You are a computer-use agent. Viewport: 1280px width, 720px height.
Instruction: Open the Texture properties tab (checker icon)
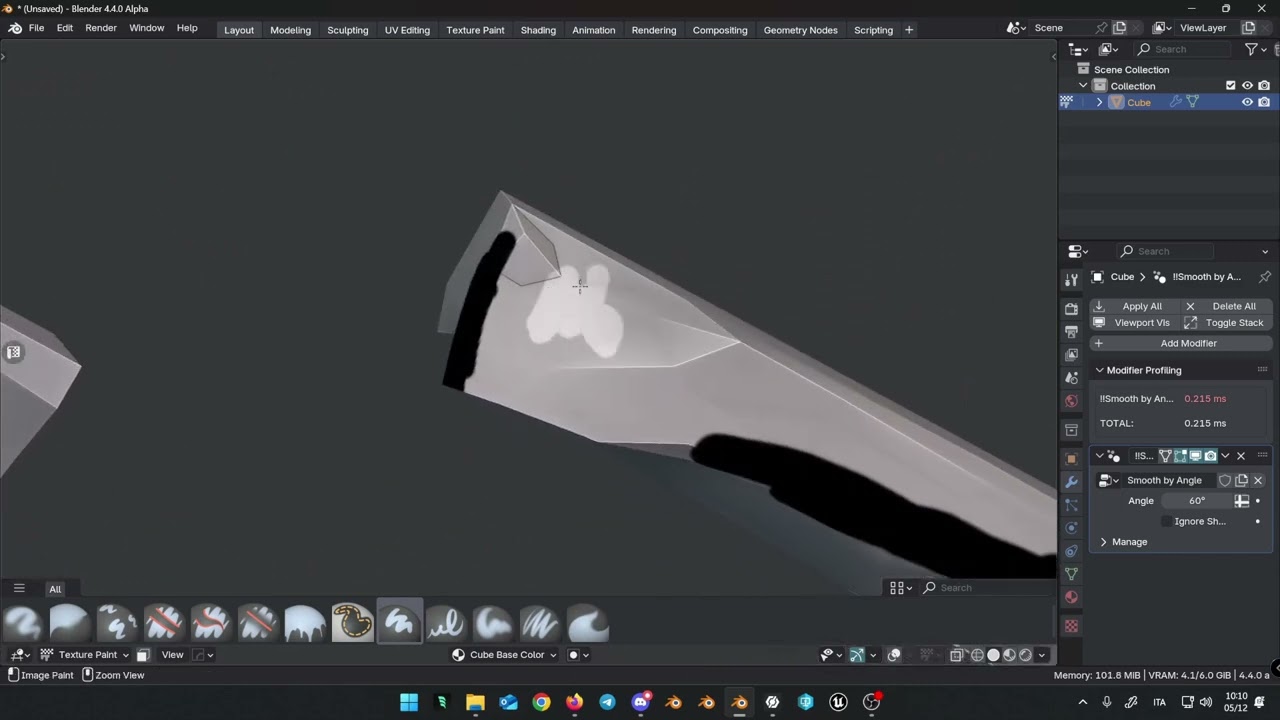1071,626
